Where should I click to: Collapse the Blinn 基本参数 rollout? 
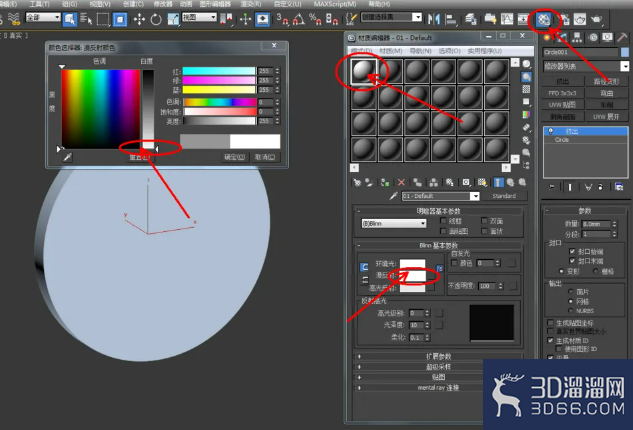[438, 245]
